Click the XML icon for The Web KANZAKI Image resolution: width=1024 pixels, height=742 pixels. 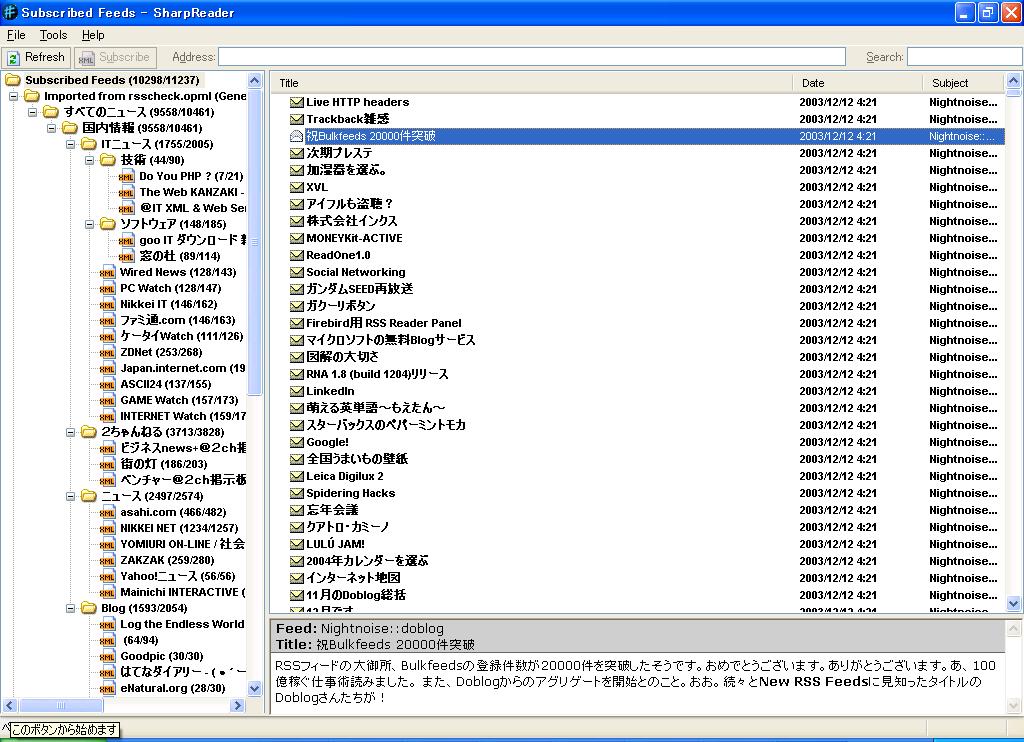[127, 193]
